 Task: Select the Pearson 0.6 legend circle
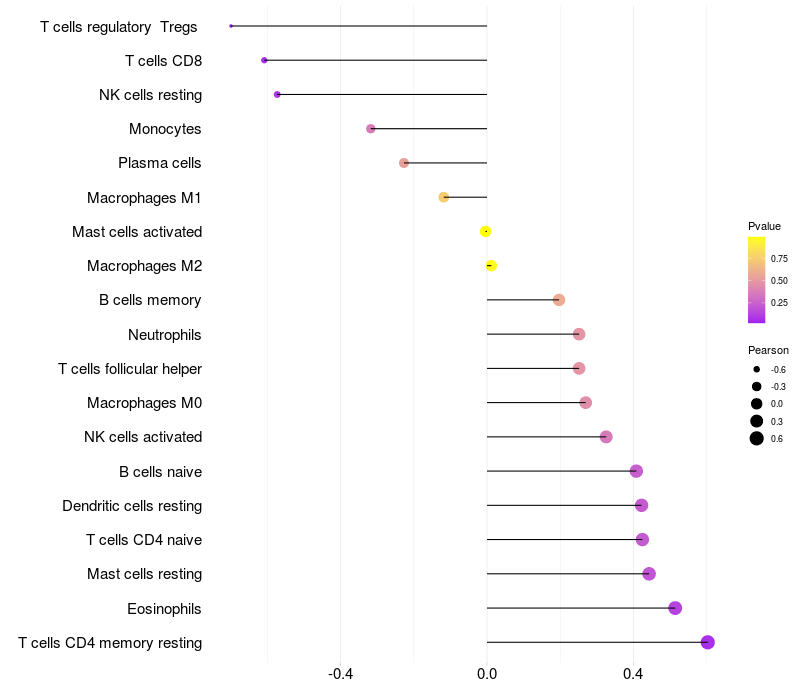[757, 438]
